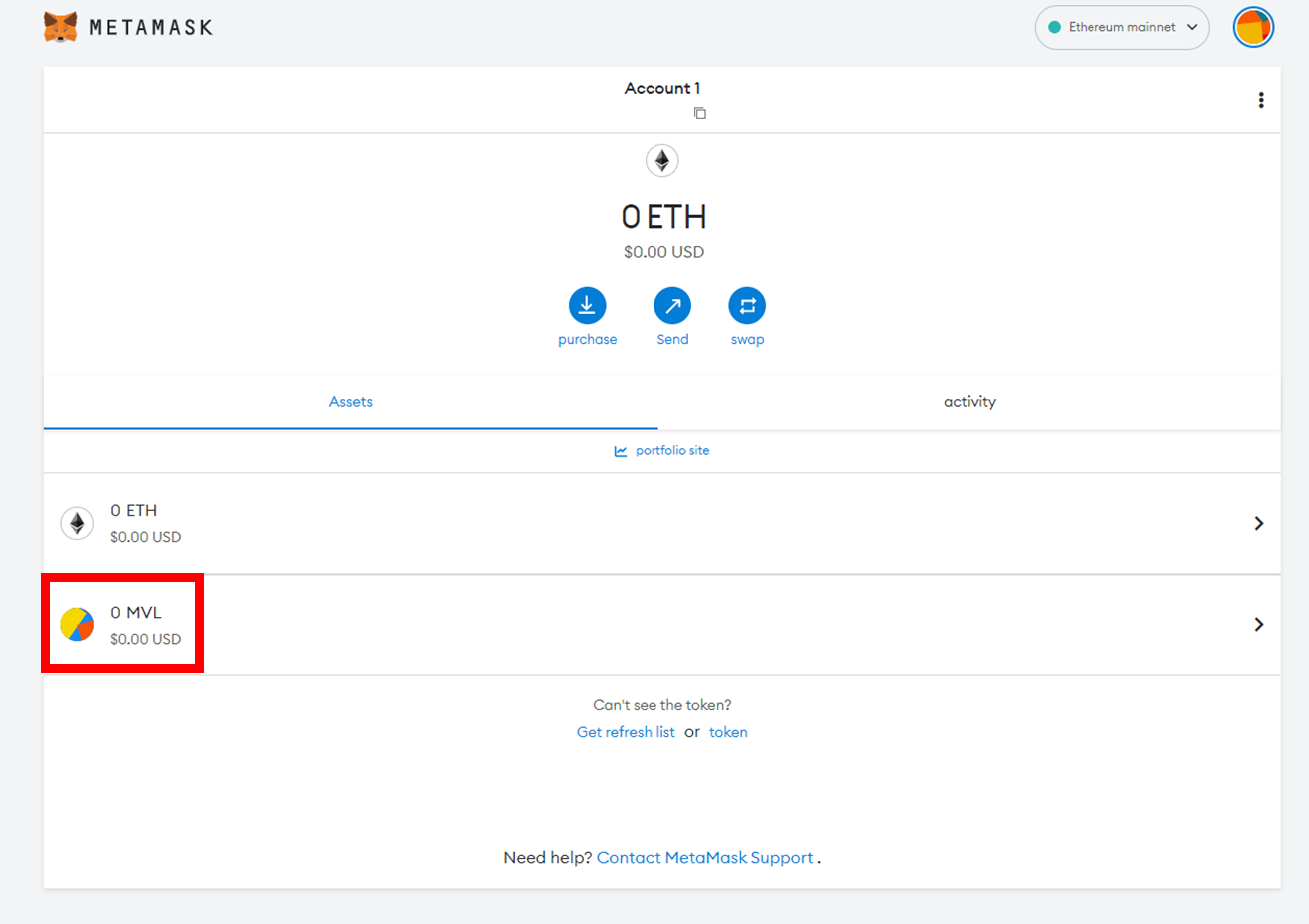
Task: Click the MetaMask fox logo
Action: pos(61,27)
